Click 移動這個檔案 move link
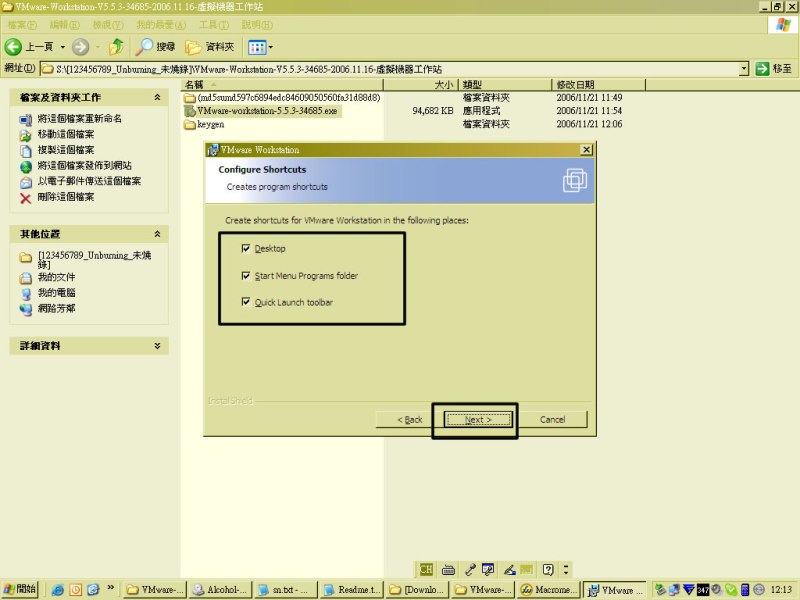This screenshot has height=600, width=800. (66, 134)
